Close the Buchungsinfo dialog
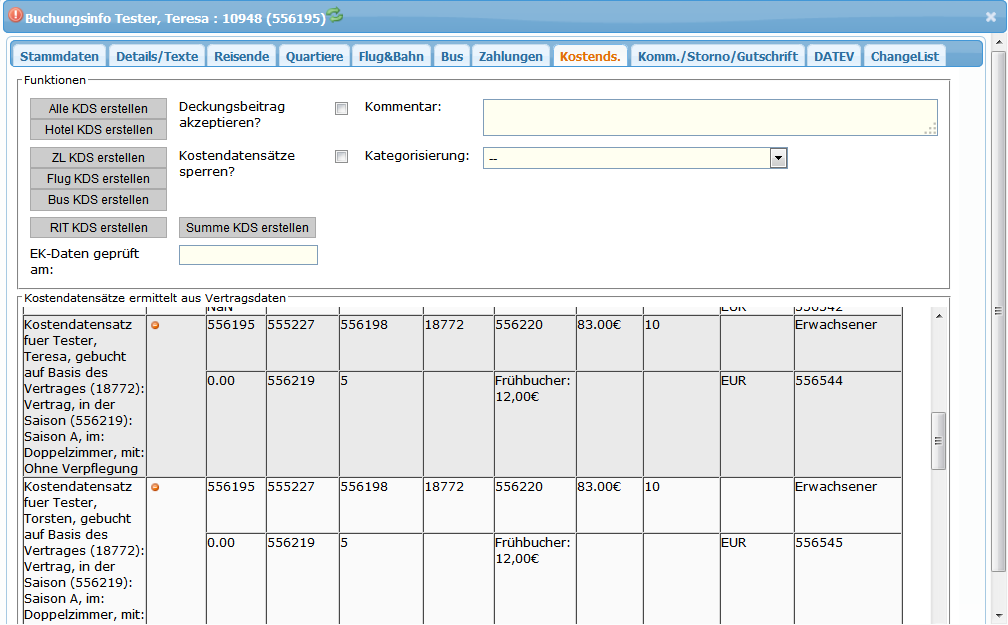 coord(991,17)
